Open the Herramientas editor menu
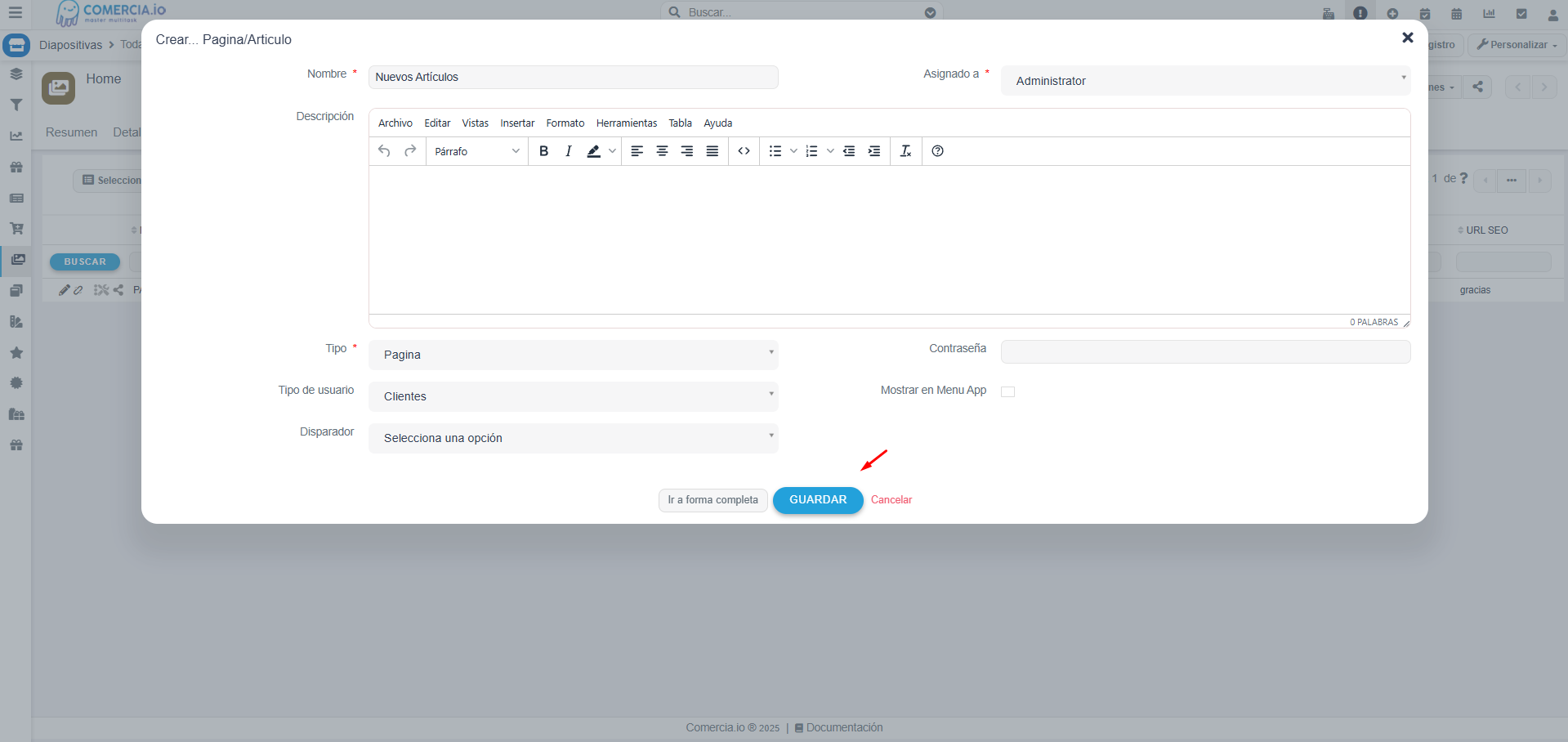 [627, 123]
